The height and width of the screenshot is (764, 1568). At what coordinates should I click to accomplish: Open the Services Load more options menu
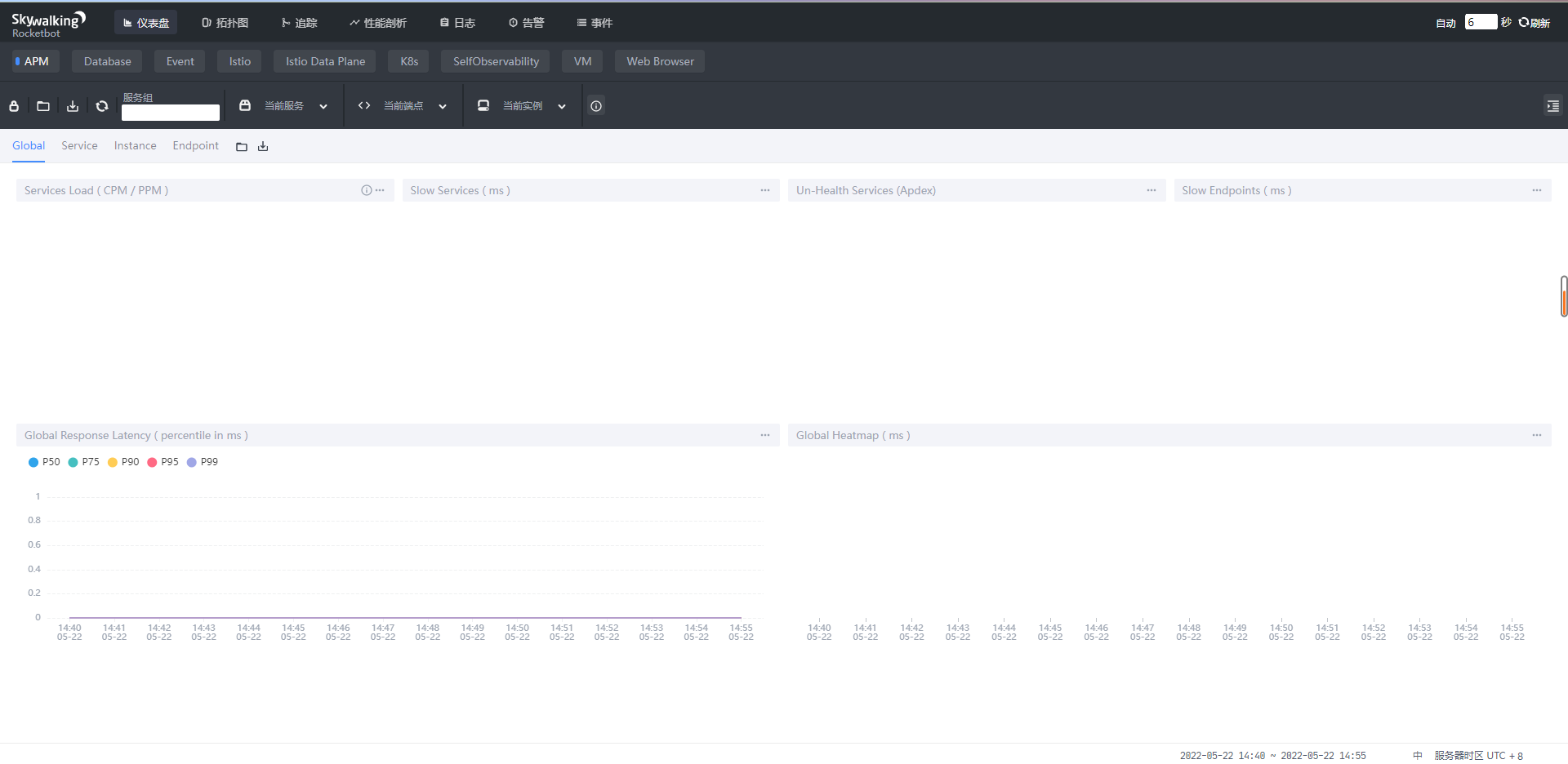point(380,190)
